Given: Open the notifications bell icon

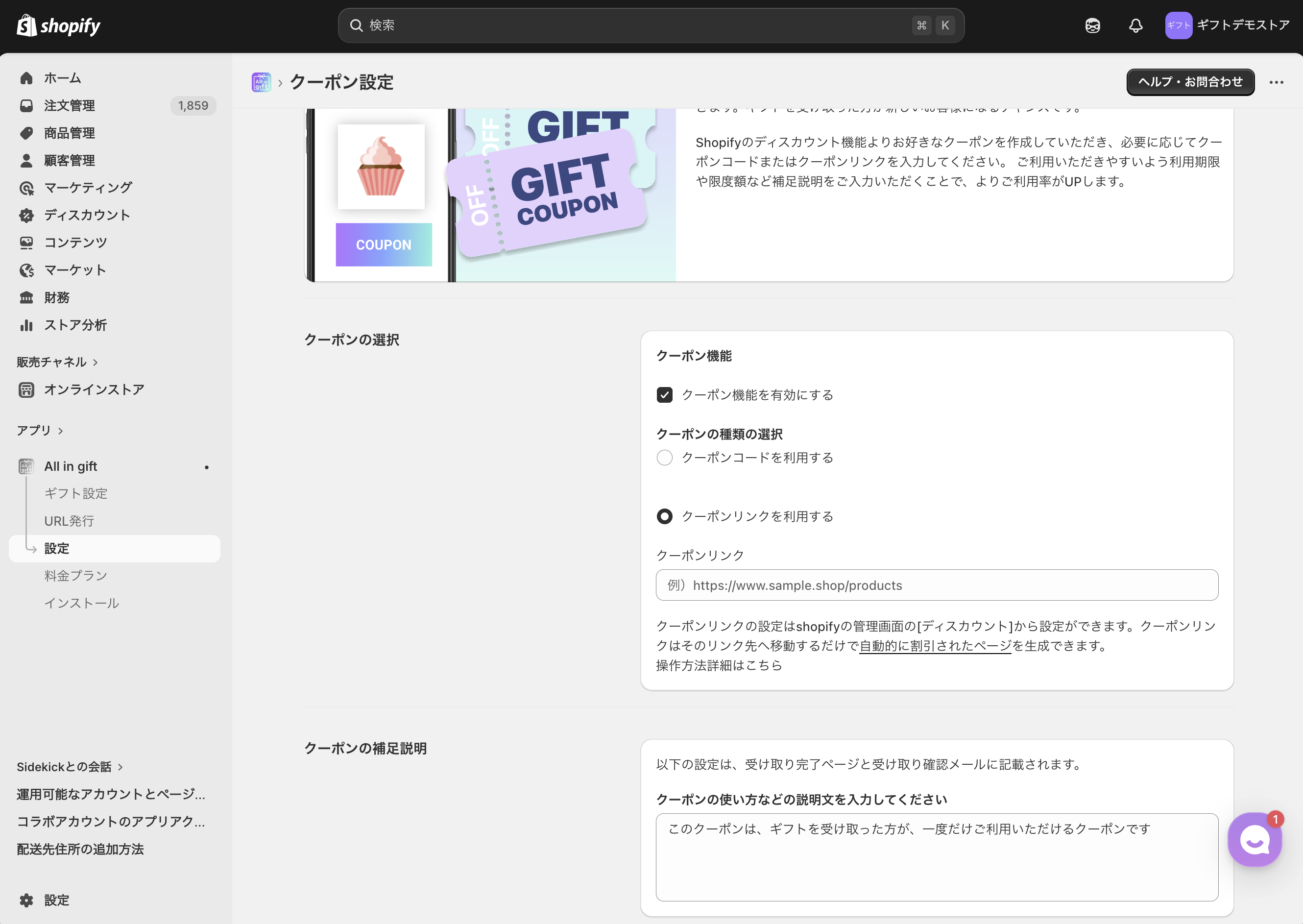Looking at the screenshot, I should click(1135, 25).
